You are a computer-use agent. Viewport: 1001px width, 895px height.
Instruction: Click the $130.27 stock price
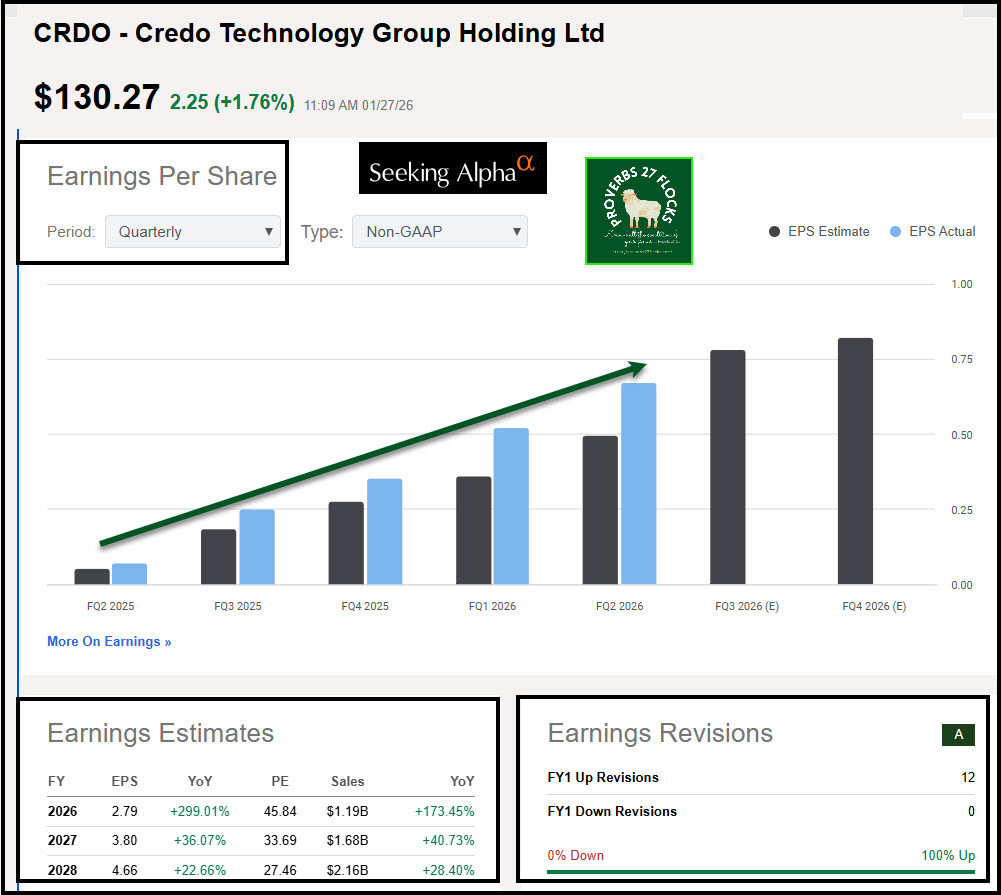tap(96, 97)
